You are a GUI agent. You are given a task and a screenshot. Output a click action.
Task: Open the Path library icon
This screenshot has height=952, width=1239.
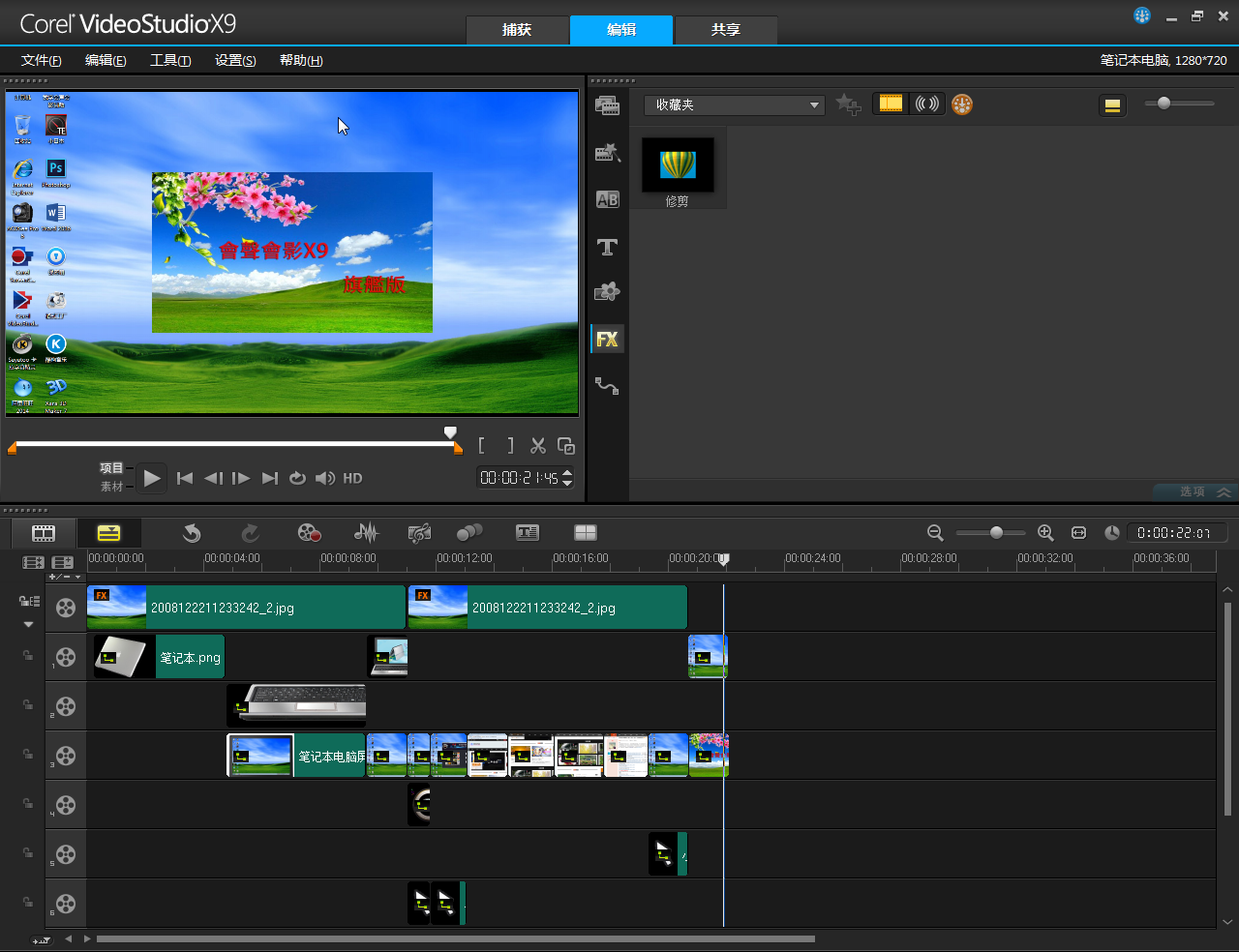point(607,386)
